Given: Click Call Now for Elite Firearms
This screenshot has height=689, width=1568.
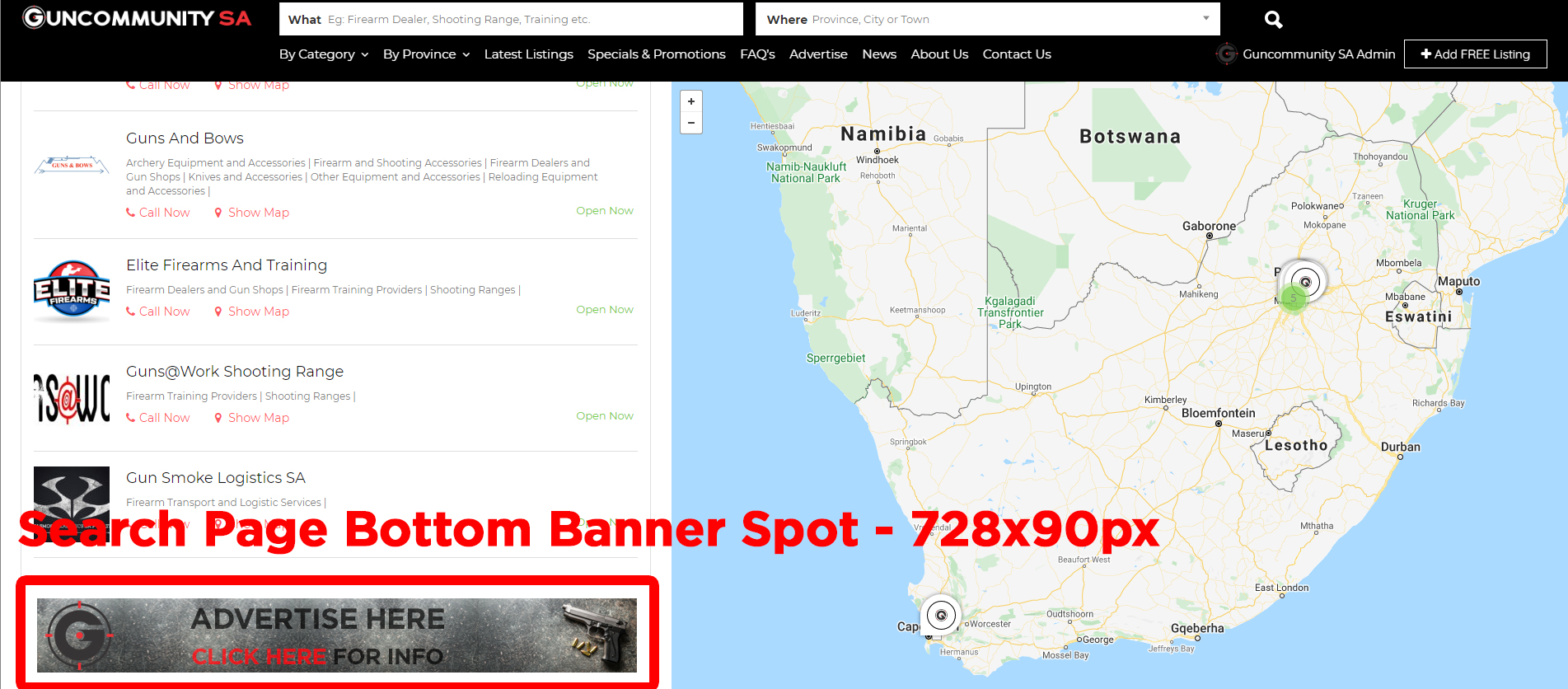Looking at the screenshot, I should pyautogui.click(x=158, y=312).
